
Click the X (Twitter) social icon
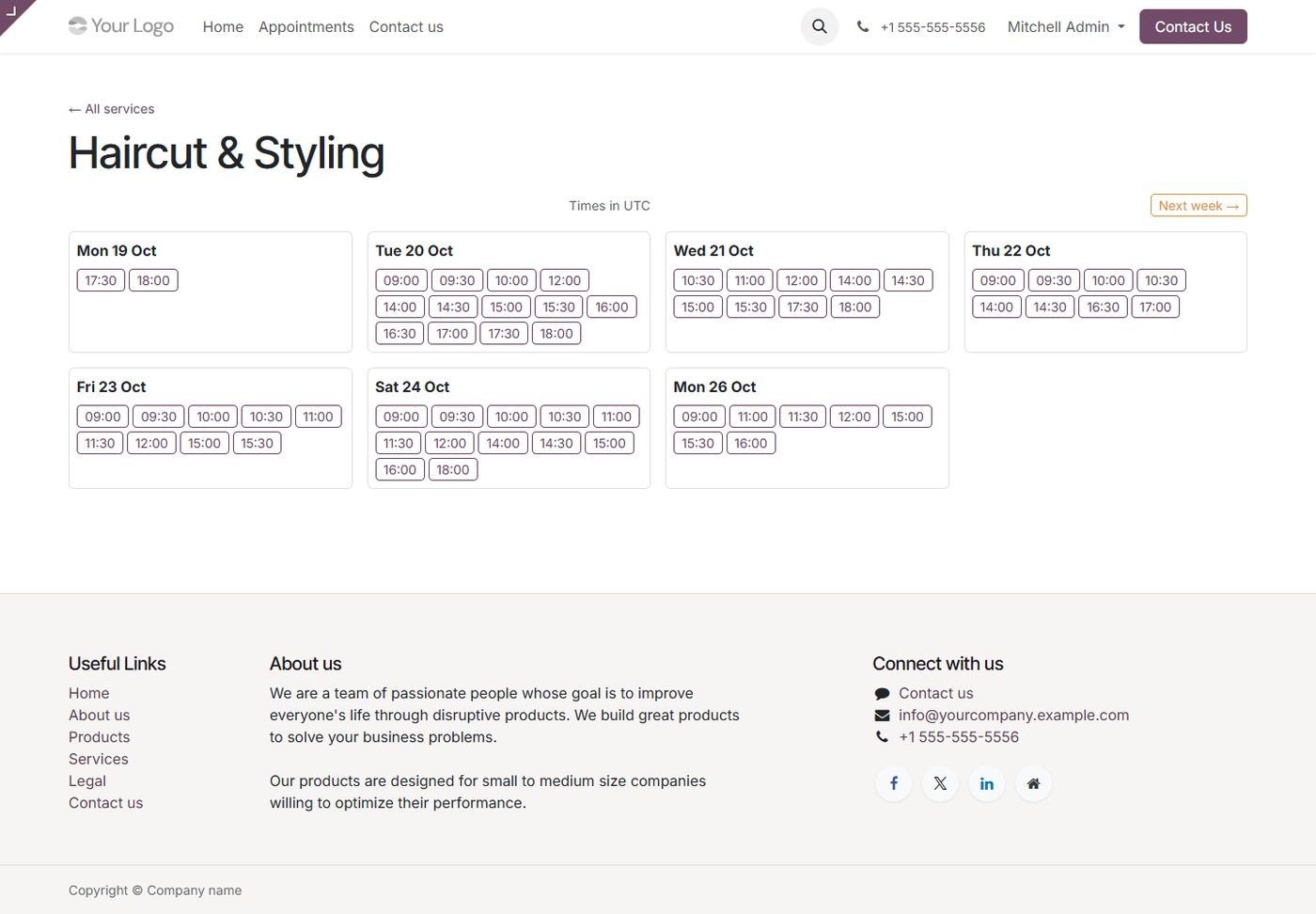point(940,783)
